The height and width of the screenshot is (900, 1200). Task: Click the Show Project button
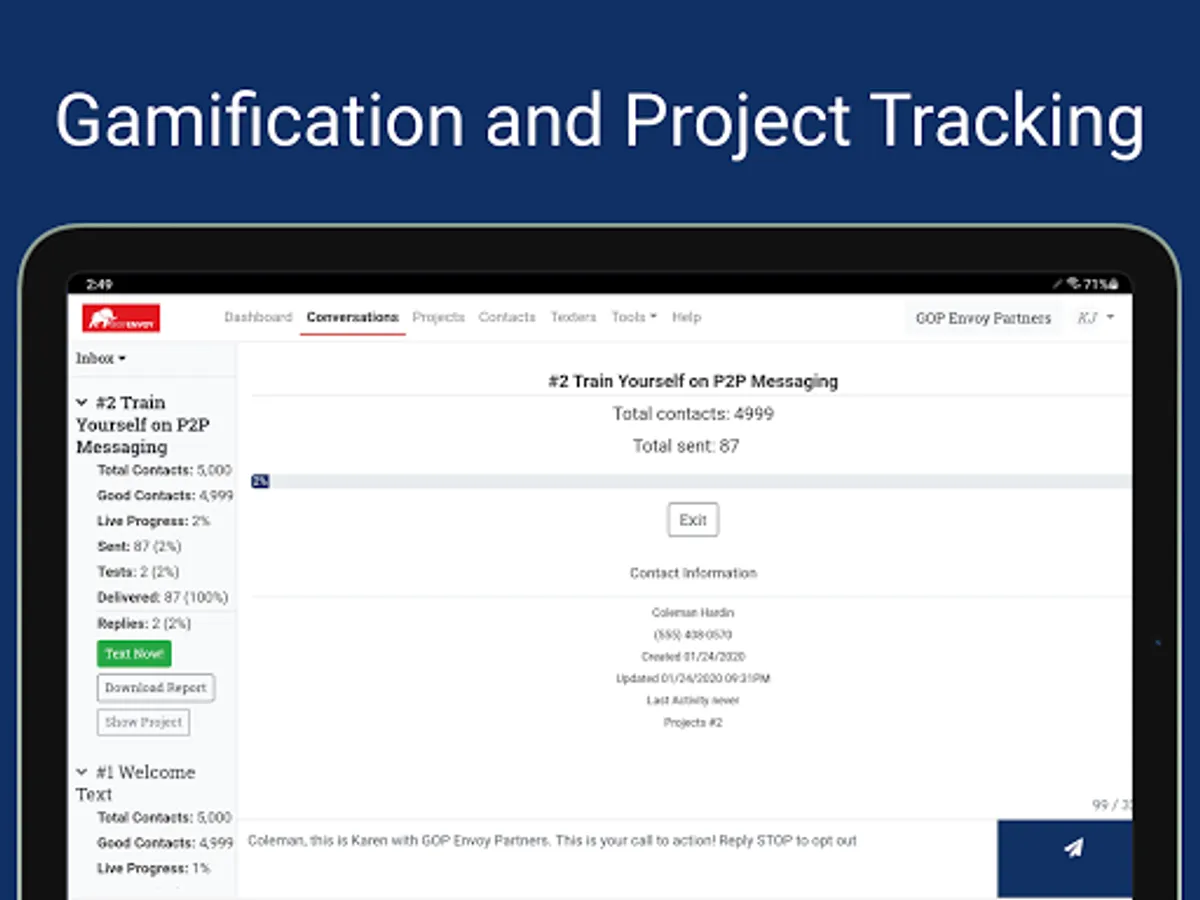point(143,722)
